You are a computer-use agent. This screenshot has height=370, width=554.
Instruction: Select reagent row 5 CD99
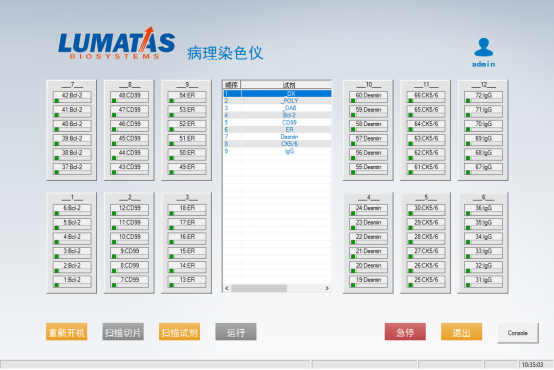click(277, 122)
